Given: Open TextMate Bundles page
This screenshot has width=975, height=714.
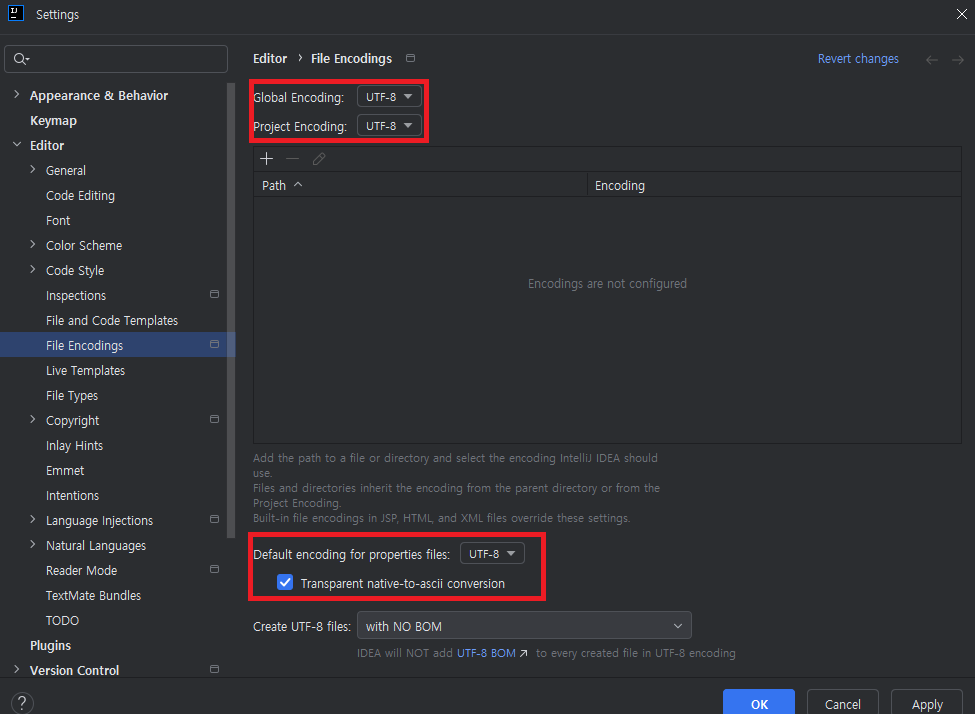Looking at the screenshot, I should (93, 595).
